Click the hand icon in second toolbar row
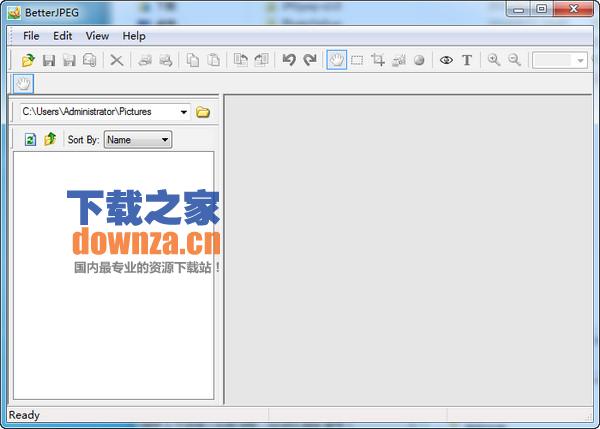 point(23,84)
